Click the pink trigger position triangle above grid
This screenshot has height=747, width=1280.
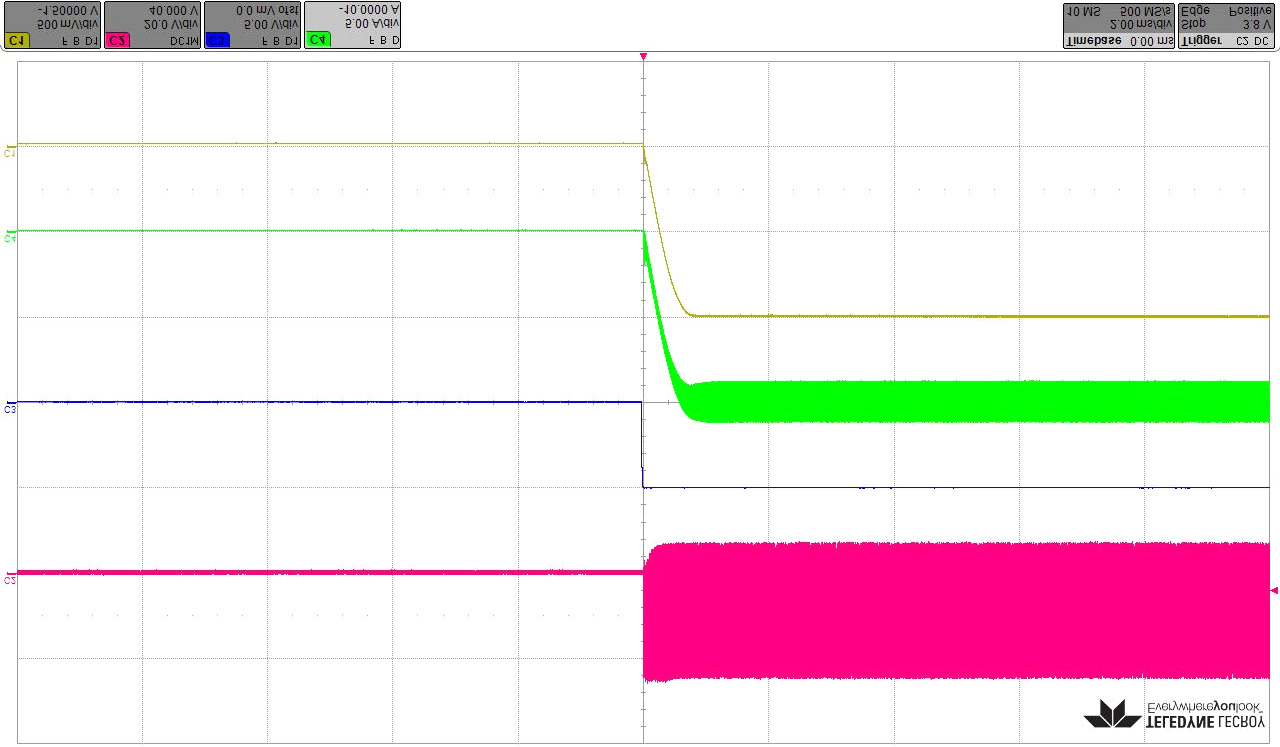[x=643, y=57]
